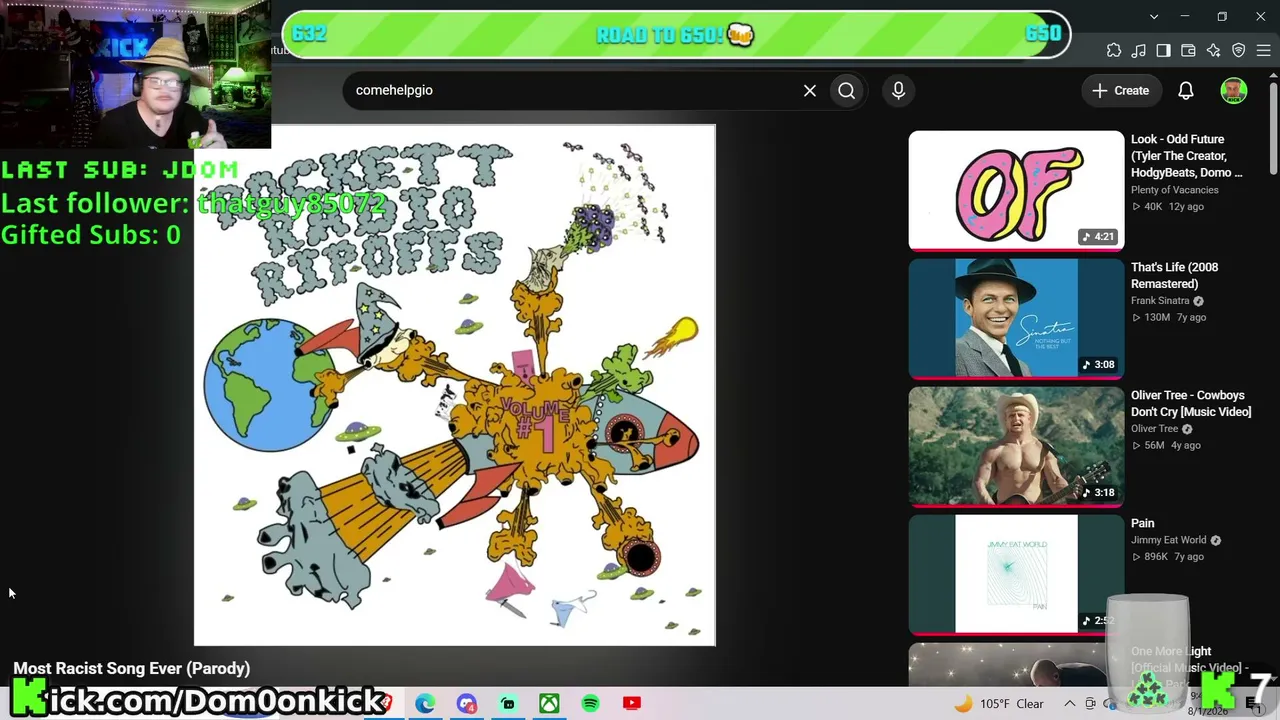Open the green taskbar app next to Xbox

pos(508,704)
